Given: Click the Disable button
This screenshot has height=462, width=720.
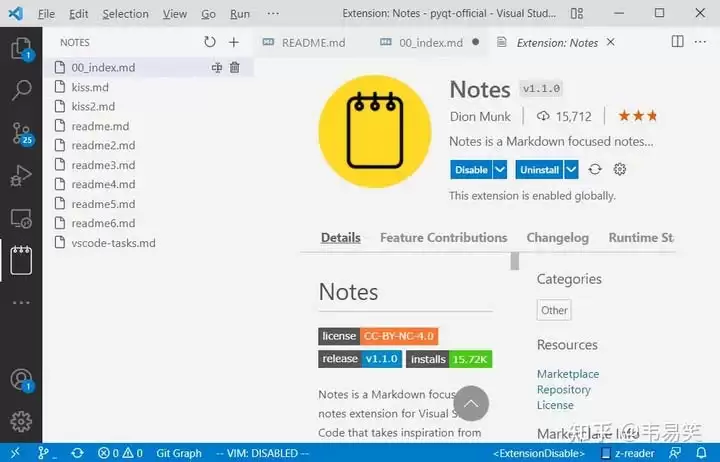Looking at the screenshot, I should (471, 169).
